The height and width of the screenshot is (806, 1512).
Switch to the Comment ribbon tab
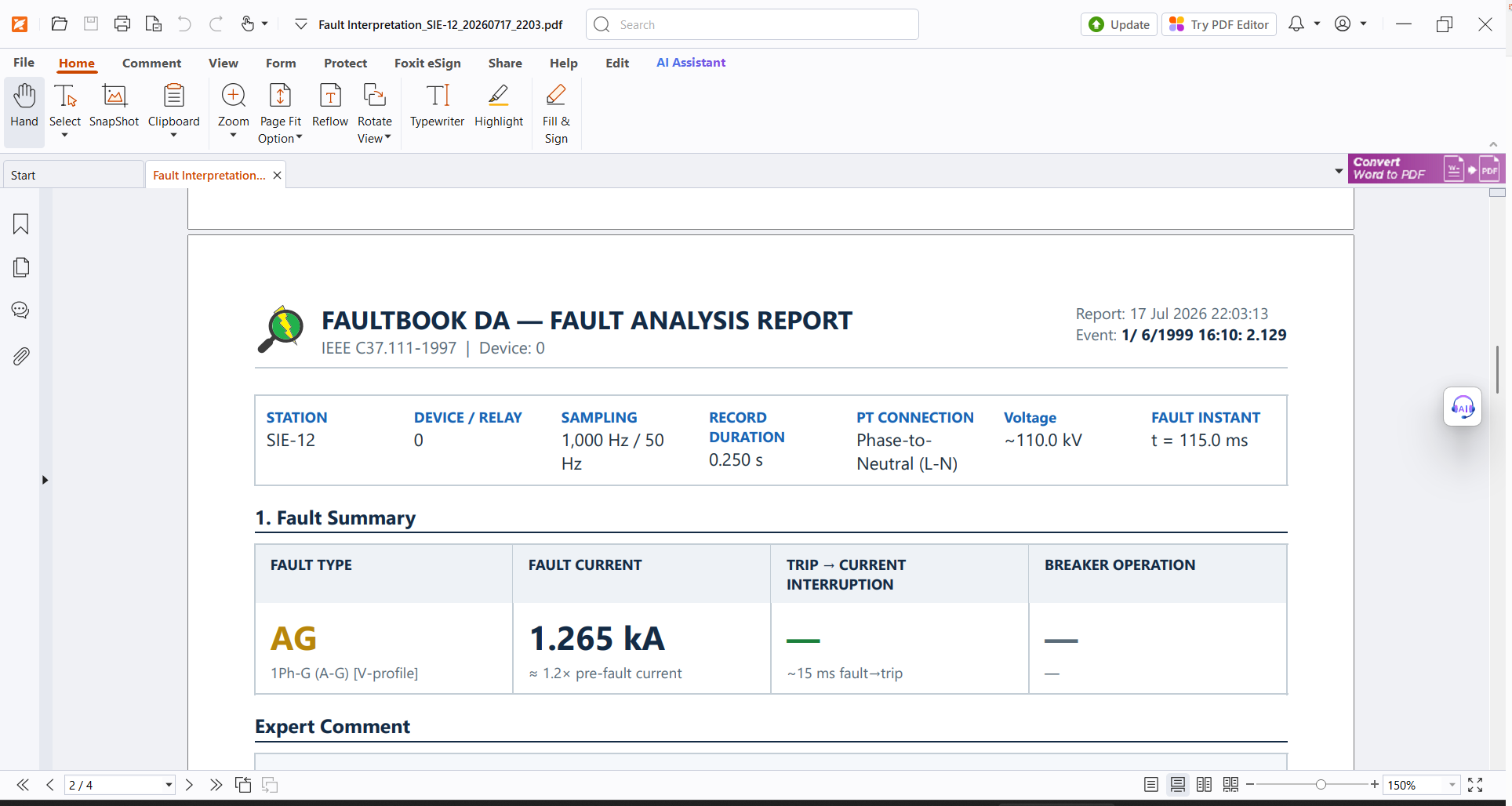151,63
